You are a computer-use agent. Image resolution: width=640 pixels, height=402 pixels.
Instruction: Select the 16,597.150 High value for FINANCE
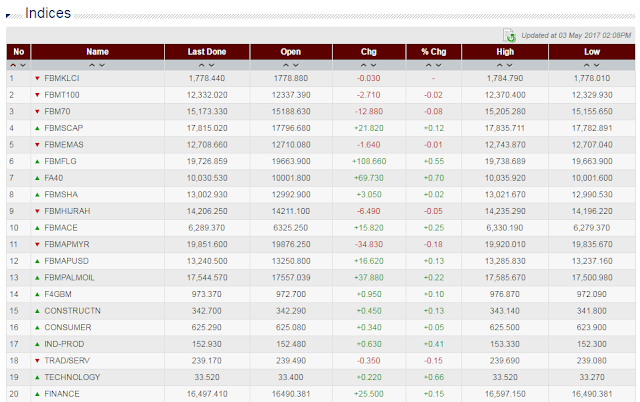(505, 394)
